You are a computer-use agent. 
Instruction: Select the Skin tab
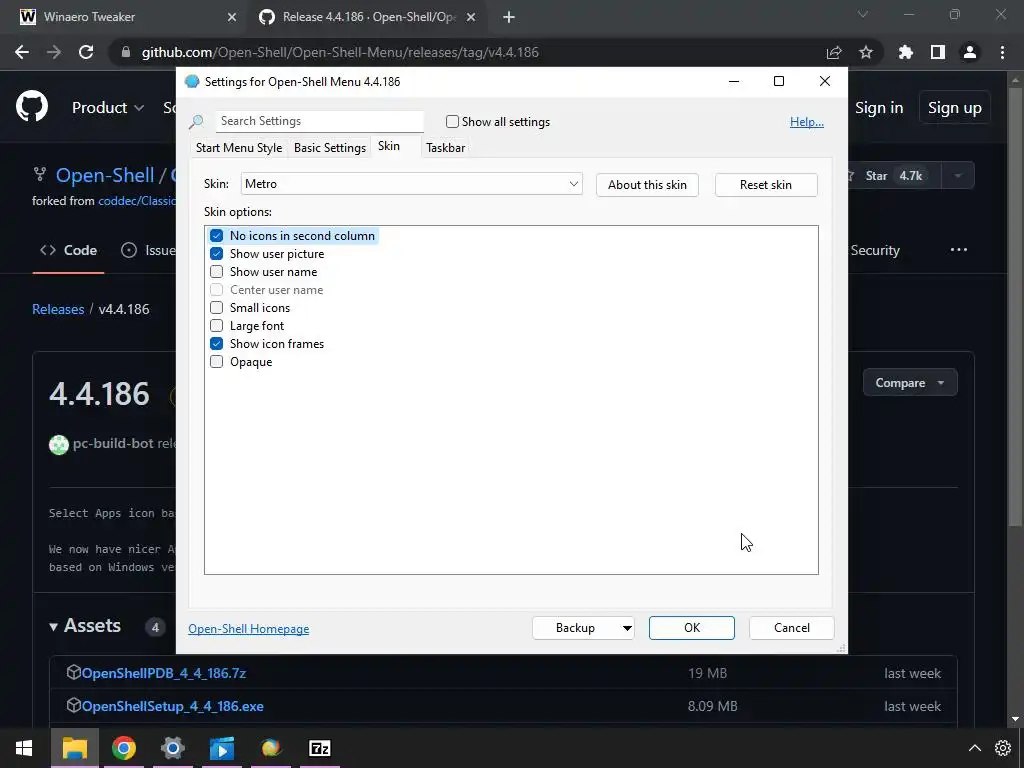(x=389, y=146)
